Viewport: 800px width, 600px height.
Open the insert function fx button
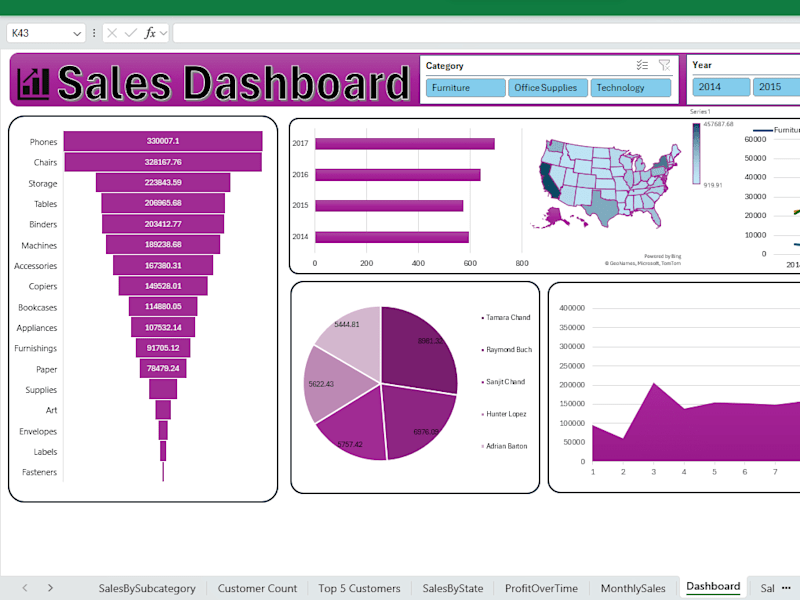(149, 33)
